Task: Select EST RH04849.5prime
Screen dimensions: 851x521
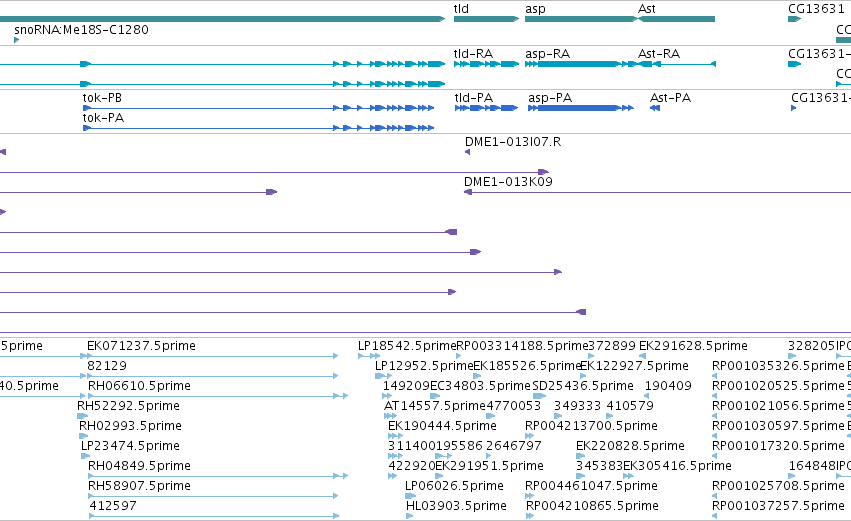Action: coord(139,466)
